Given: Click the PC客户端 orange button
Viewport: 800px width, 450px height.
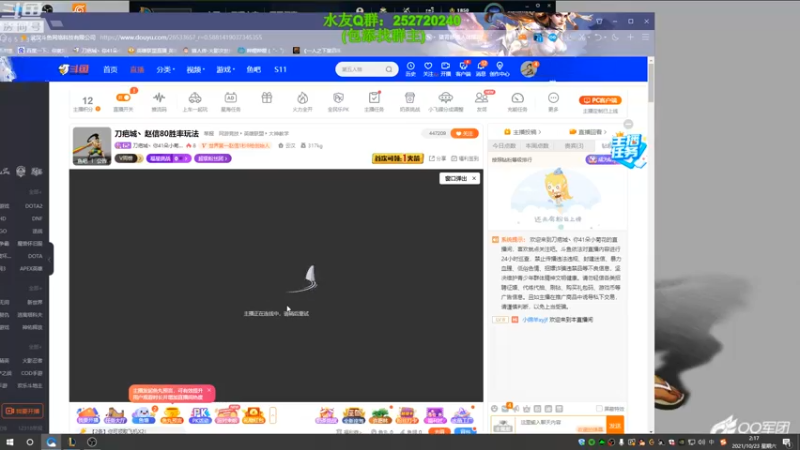Looking at the screenshot, I should 600,100.
